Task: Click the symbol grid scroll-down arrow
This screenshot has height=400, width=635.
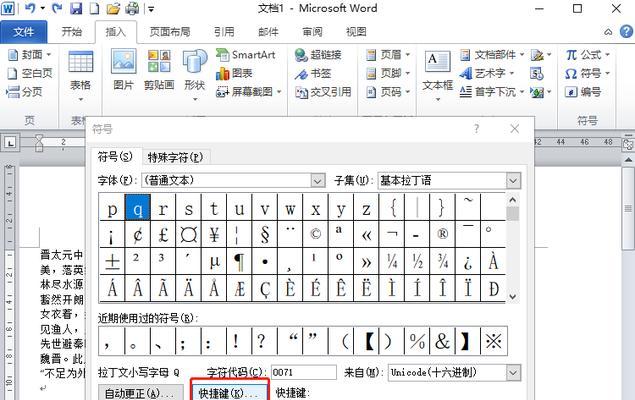Action: 513,296
